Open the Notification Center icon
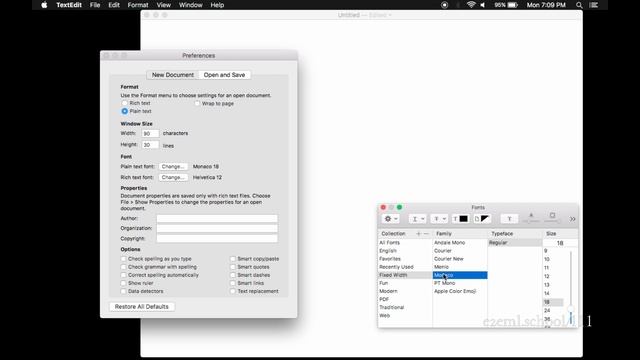 pos(594,5)
